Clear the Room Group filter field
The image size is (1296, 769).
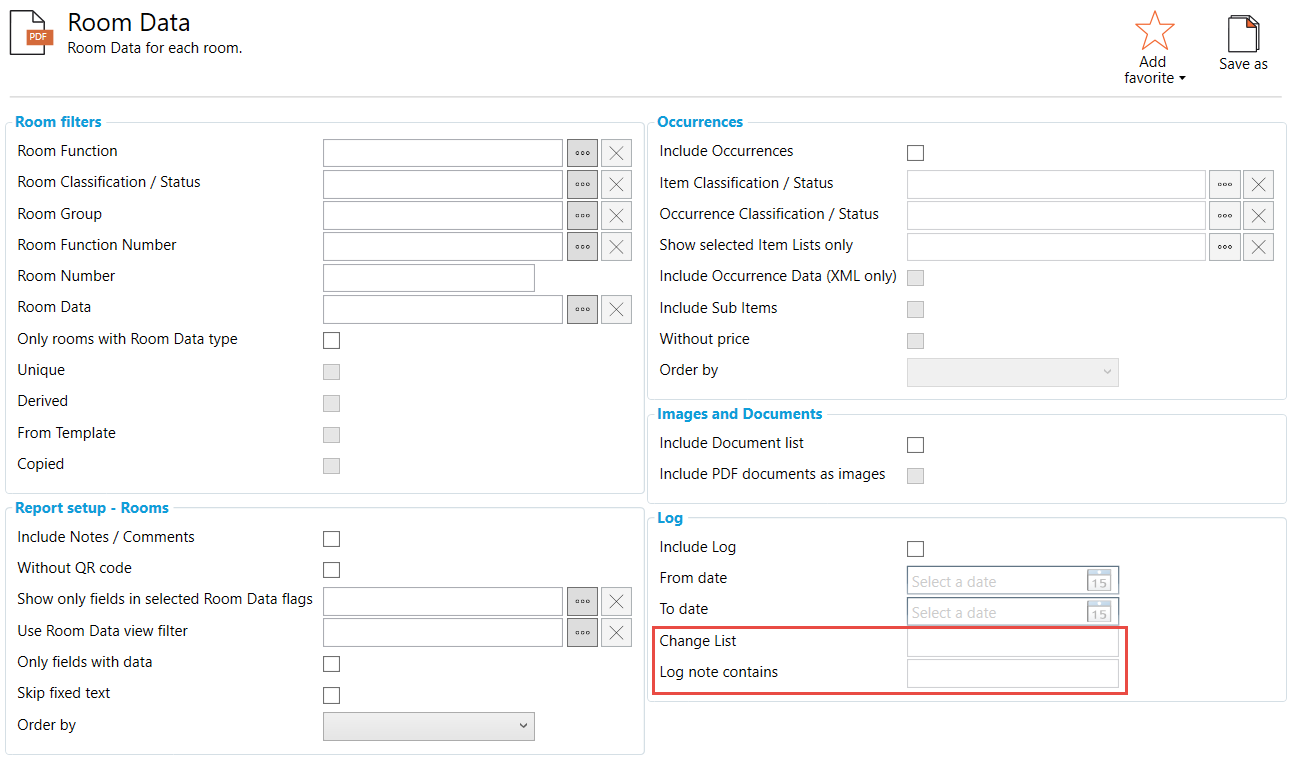[616, 215]
